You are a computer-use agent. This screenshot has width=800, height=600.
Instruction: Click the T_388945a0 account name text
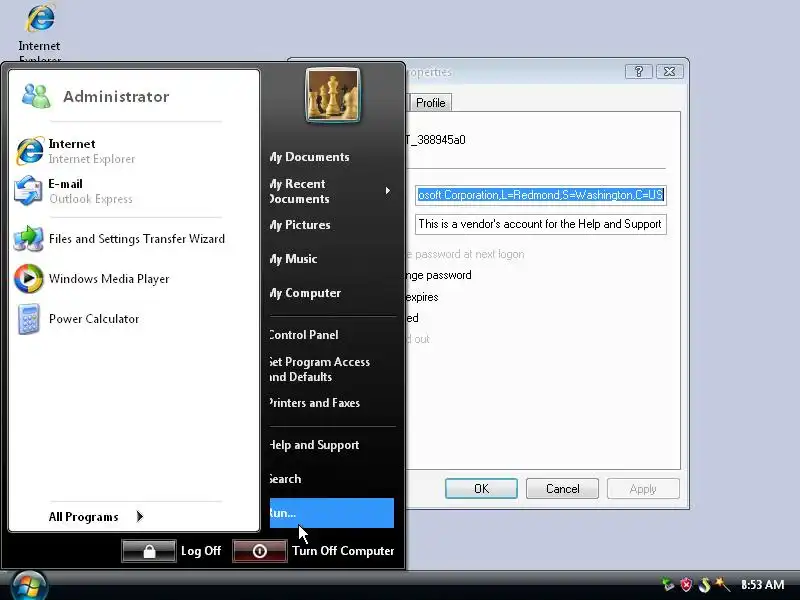click(436, 140)
